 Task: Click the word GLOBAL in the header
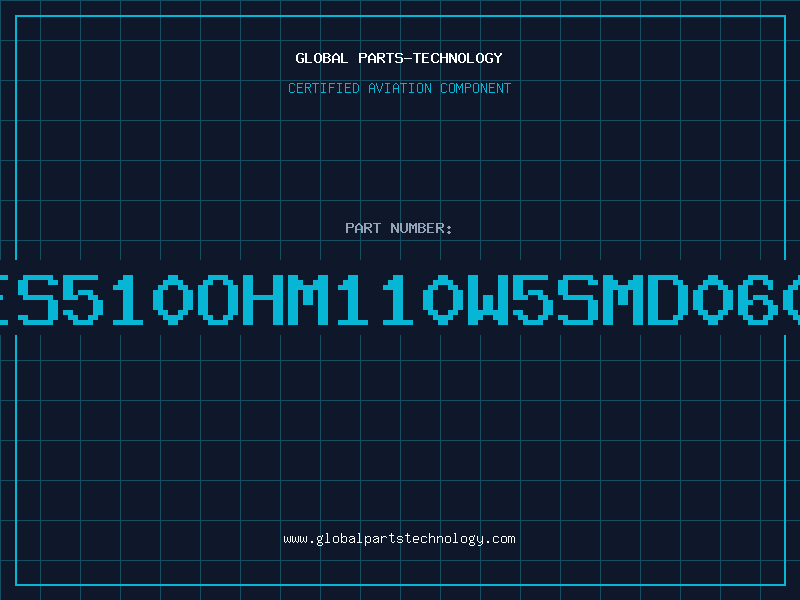322,58
